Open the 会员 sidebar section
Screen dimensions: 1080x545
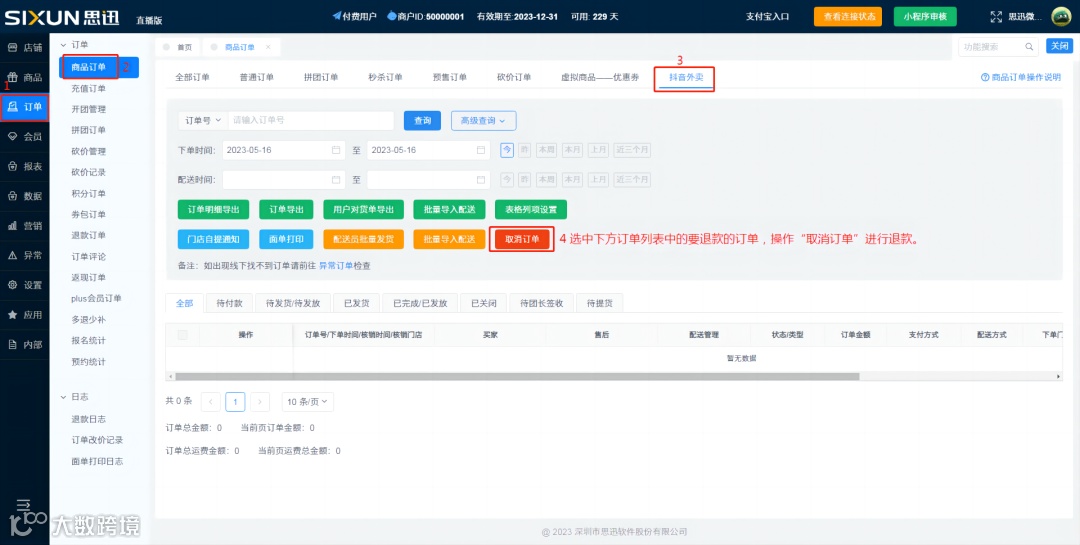(25, 136)
